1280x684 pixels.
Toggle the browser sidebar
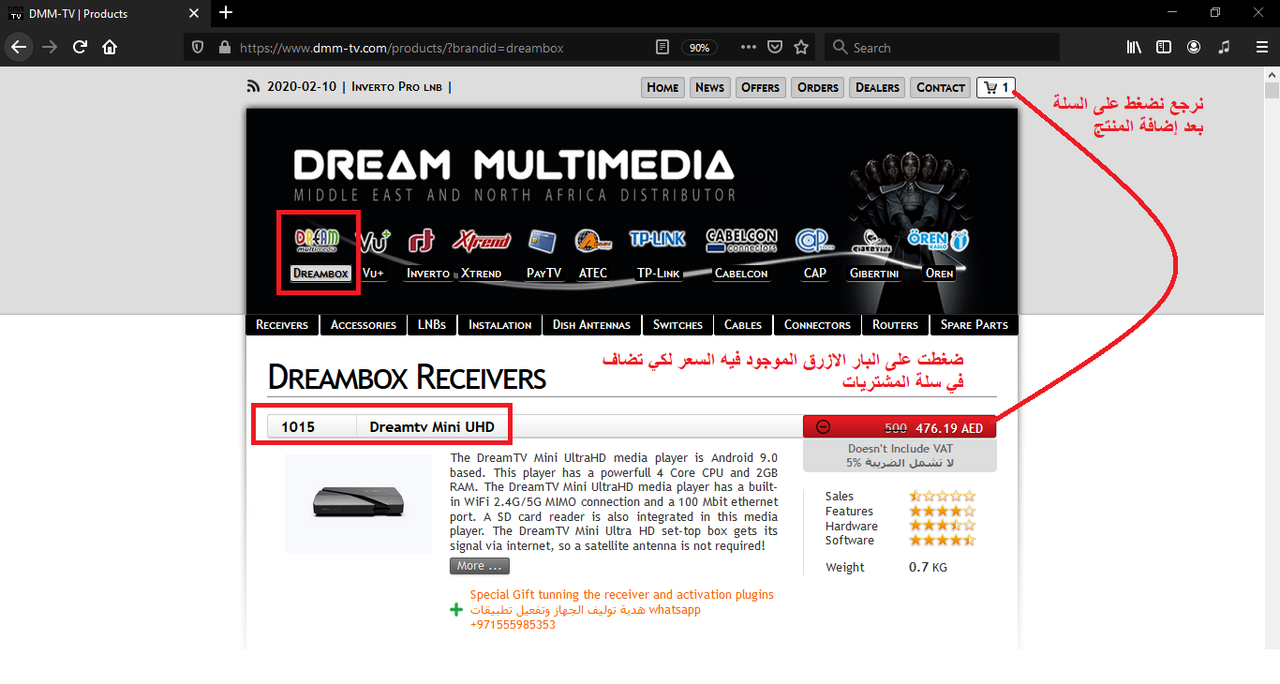point(1164,47)
